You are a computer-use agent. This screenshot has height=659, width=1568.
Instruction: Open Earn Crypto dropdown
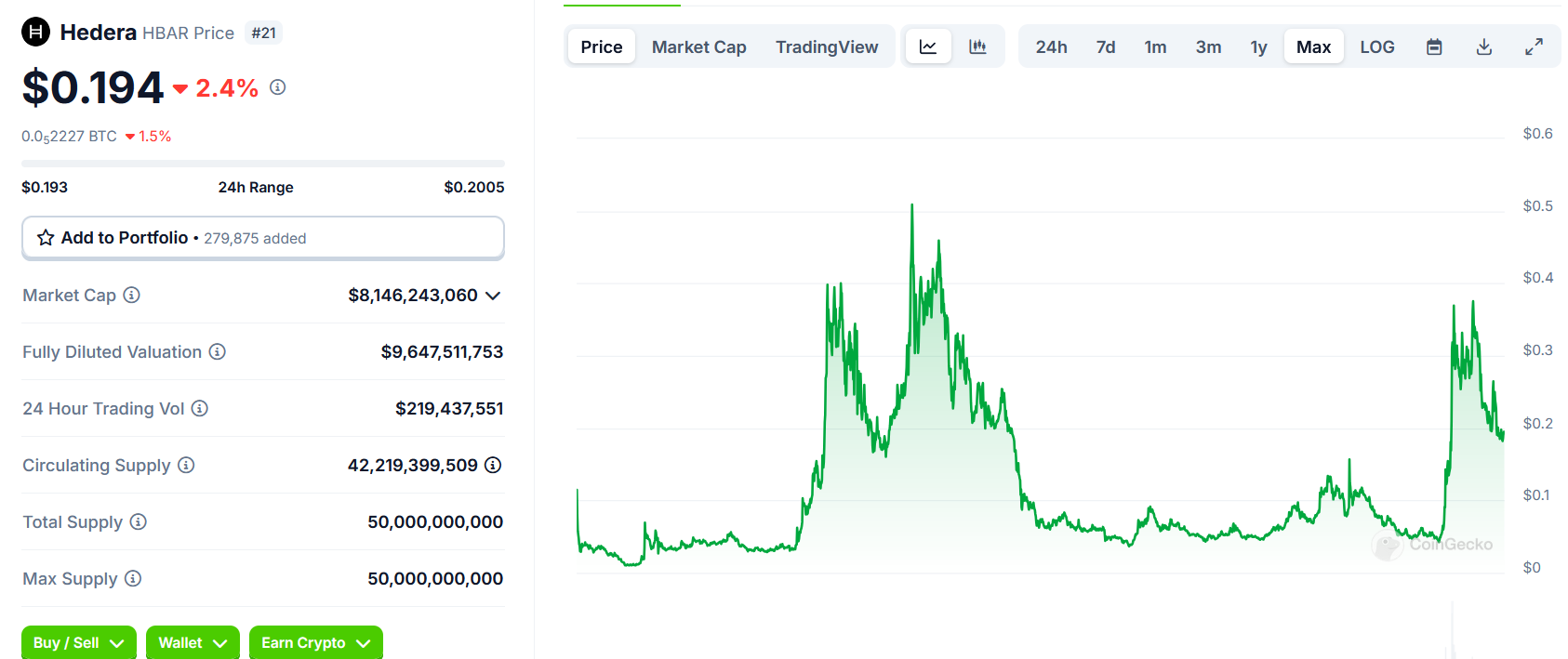(x=316, y=642)
